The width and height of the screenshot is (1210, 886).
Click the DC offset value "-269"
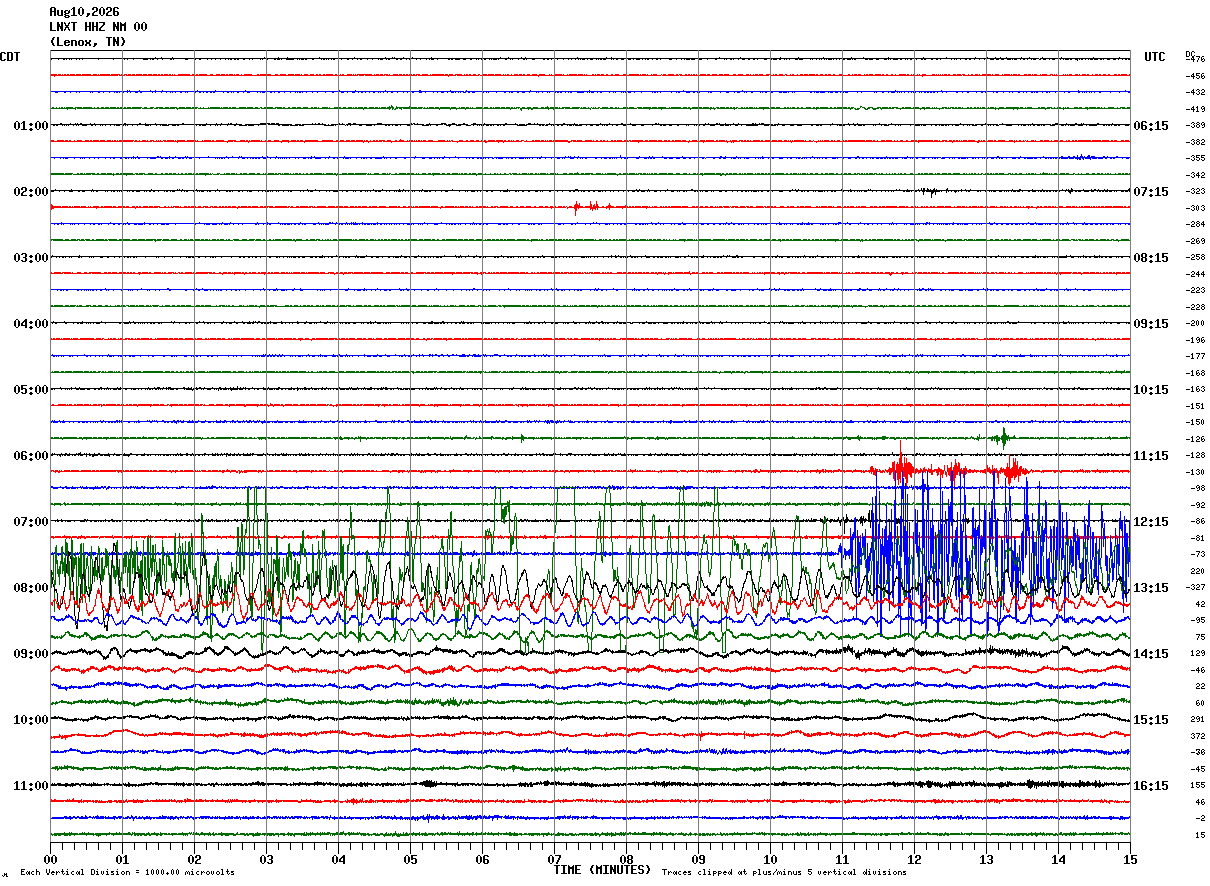click(1195, 241)
